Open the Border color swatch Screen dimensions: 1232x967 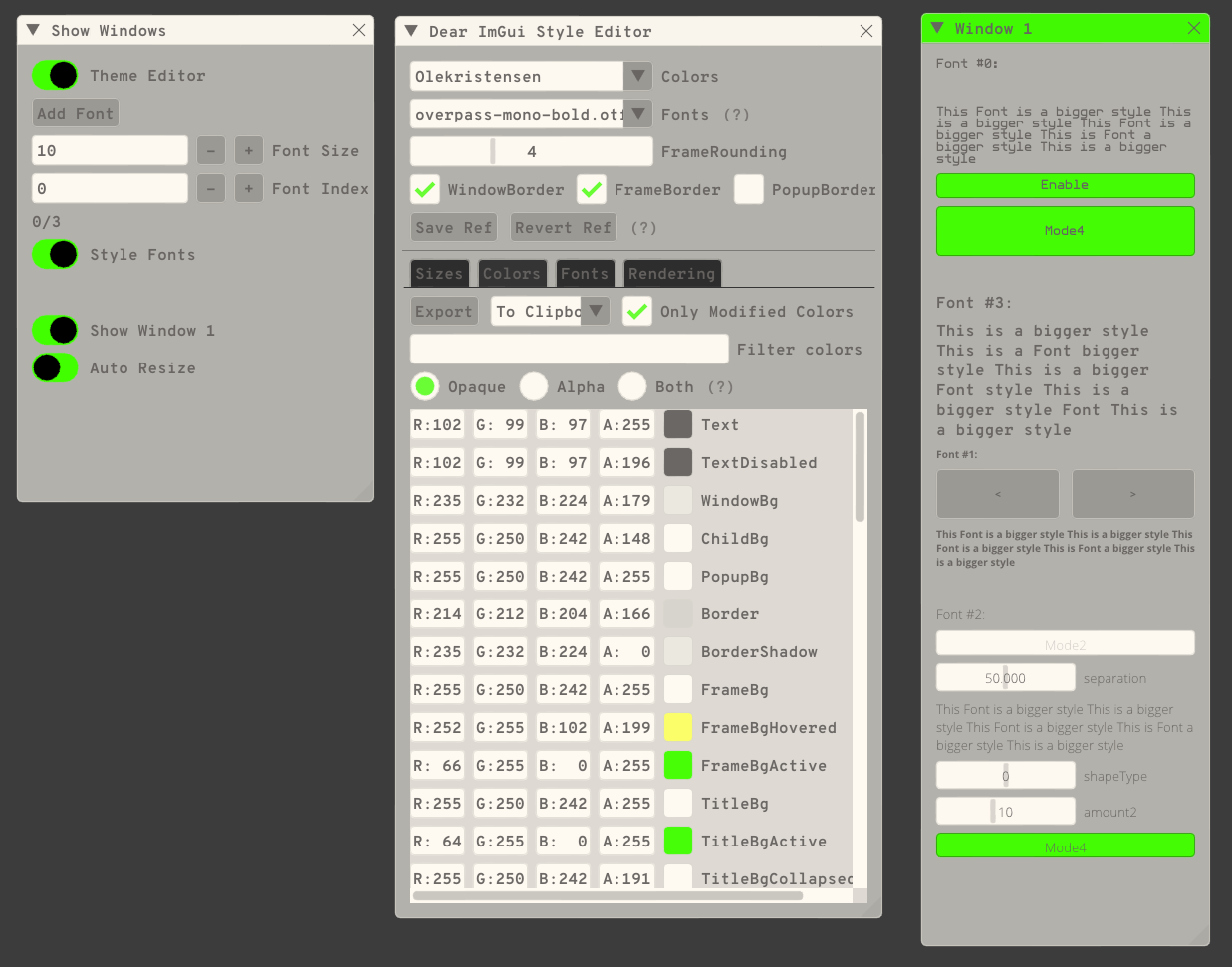(x=678, y=613)
